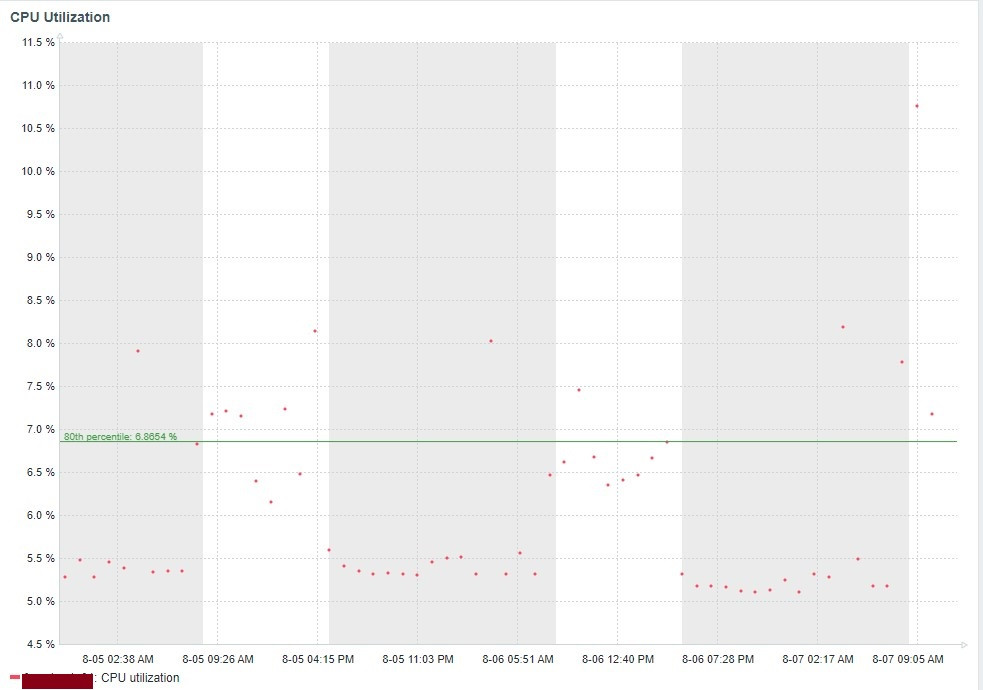The height and width of the screenshot is (690, 983).
Task: Click the 8-05 02:38 AM axis label
Action: [118, 659]
